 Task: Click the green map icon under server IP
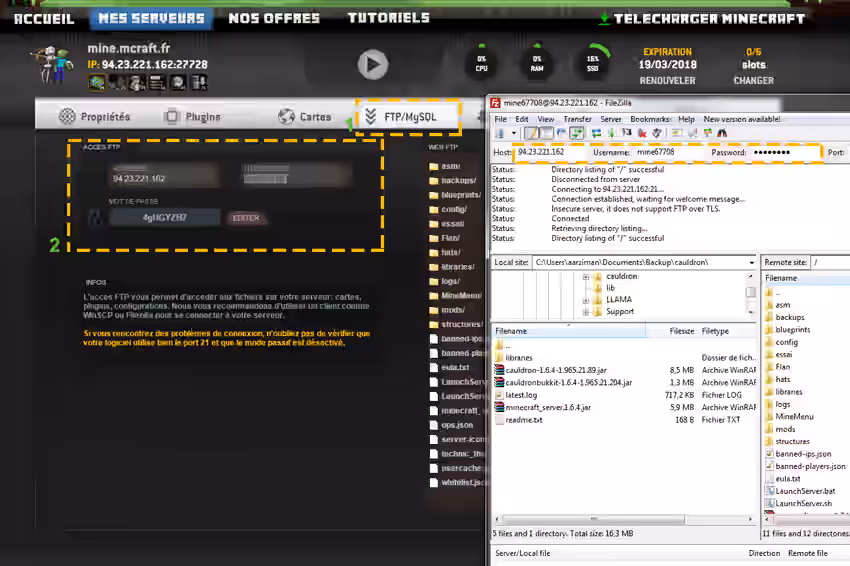pos(96,82)
